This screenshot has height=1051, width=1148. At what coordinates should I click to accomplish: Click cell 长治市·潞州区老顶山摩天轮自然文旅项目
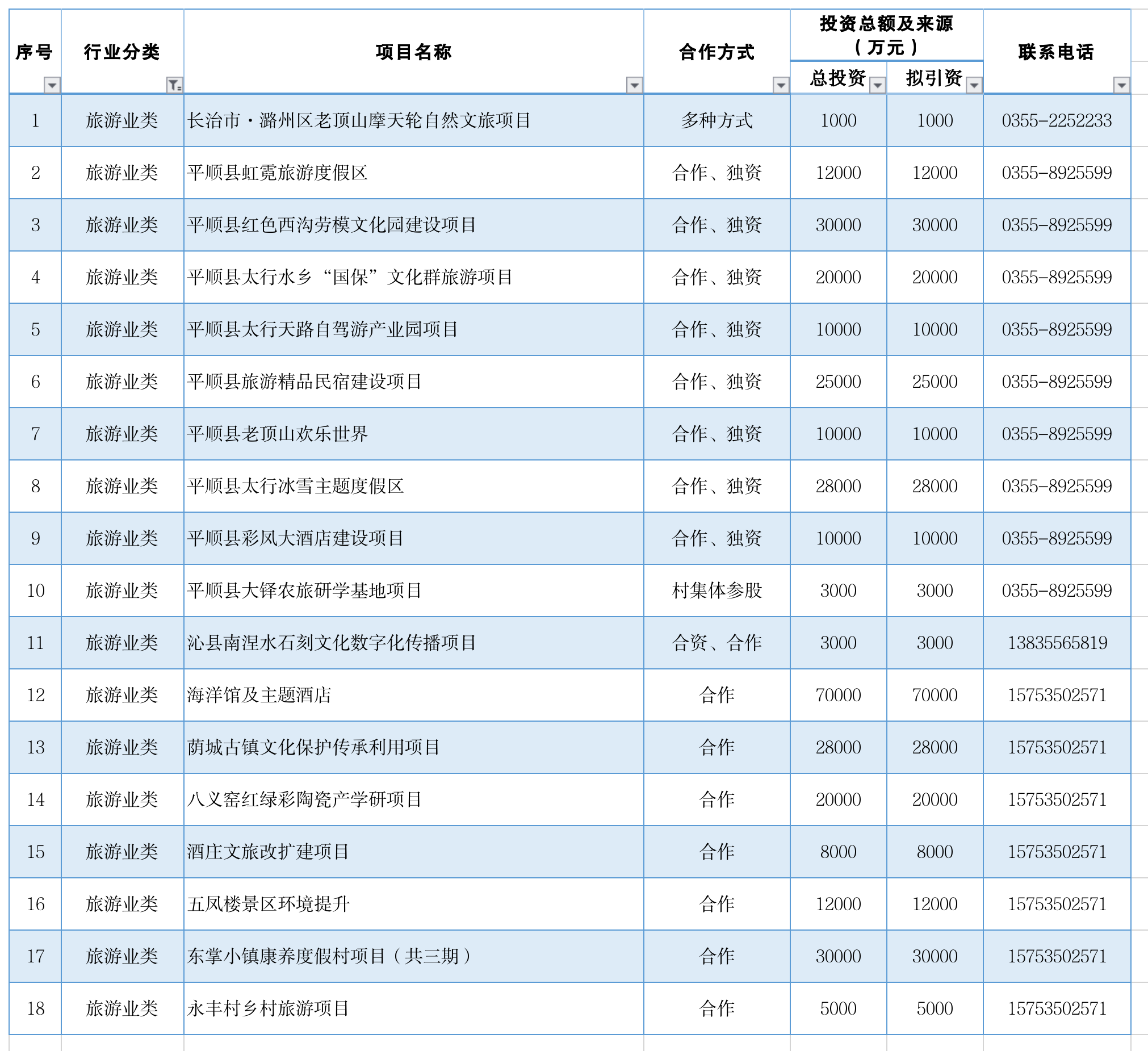359,120
